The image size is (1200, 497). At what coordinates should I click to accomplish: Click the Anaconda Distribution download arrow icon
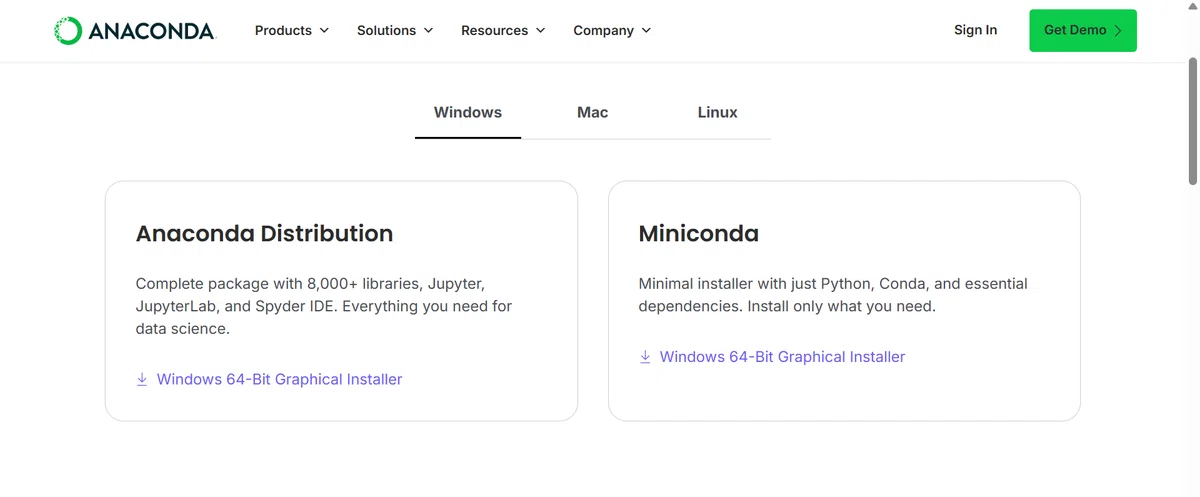click(x=142, y=379)
